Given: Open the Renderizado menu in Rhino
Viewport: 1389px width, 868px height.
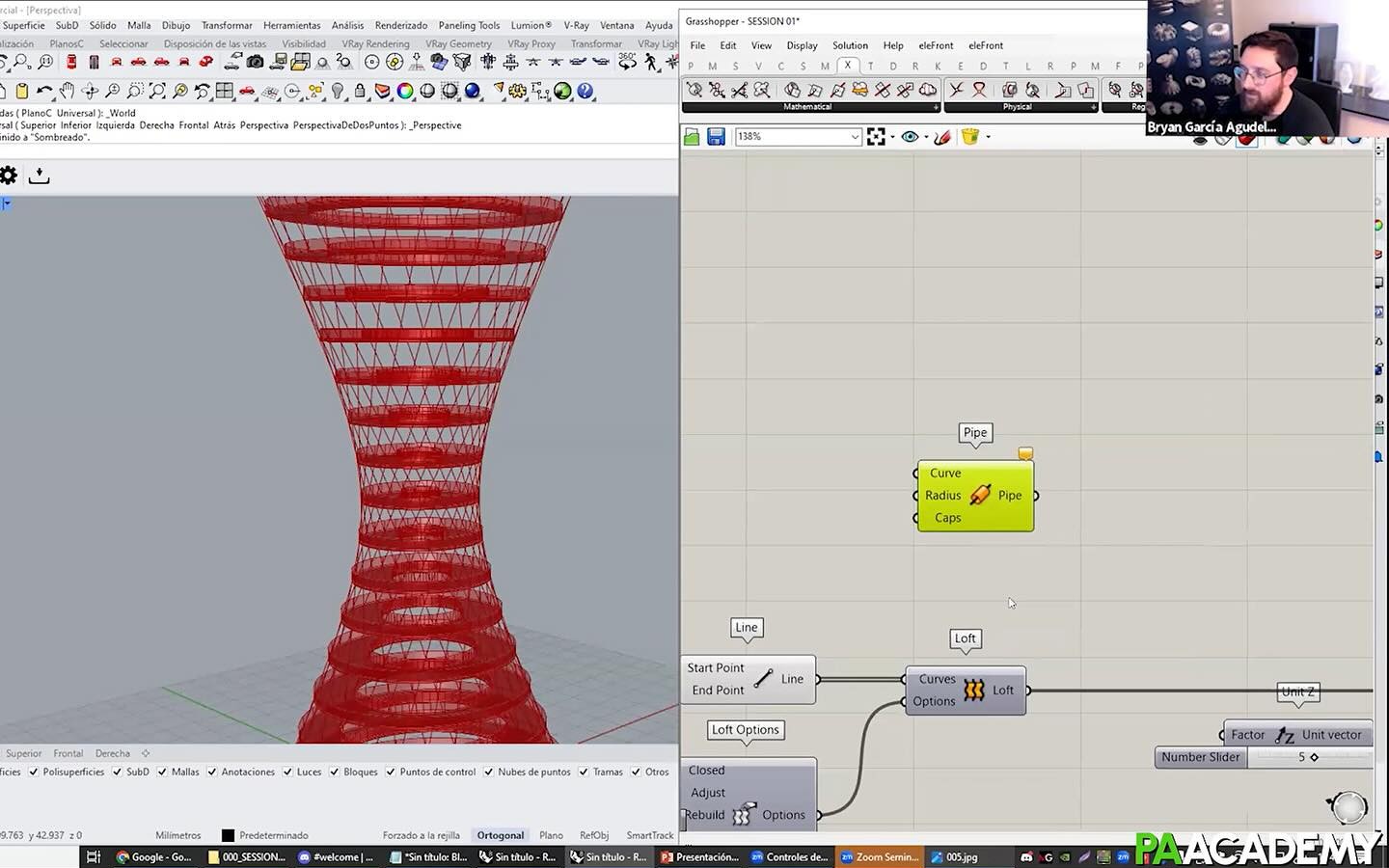Looking at the screenshot, I should point(401,26).
